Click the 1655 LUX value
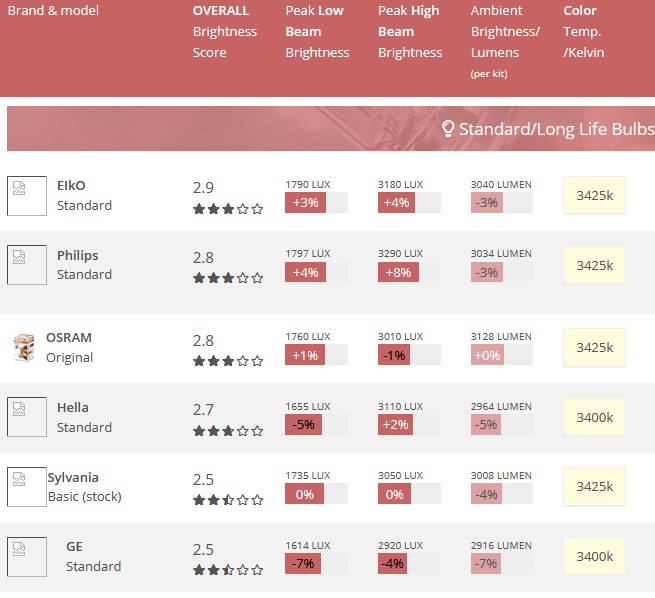Viewport: 655px width, 598px height. [x=308, y=407]
